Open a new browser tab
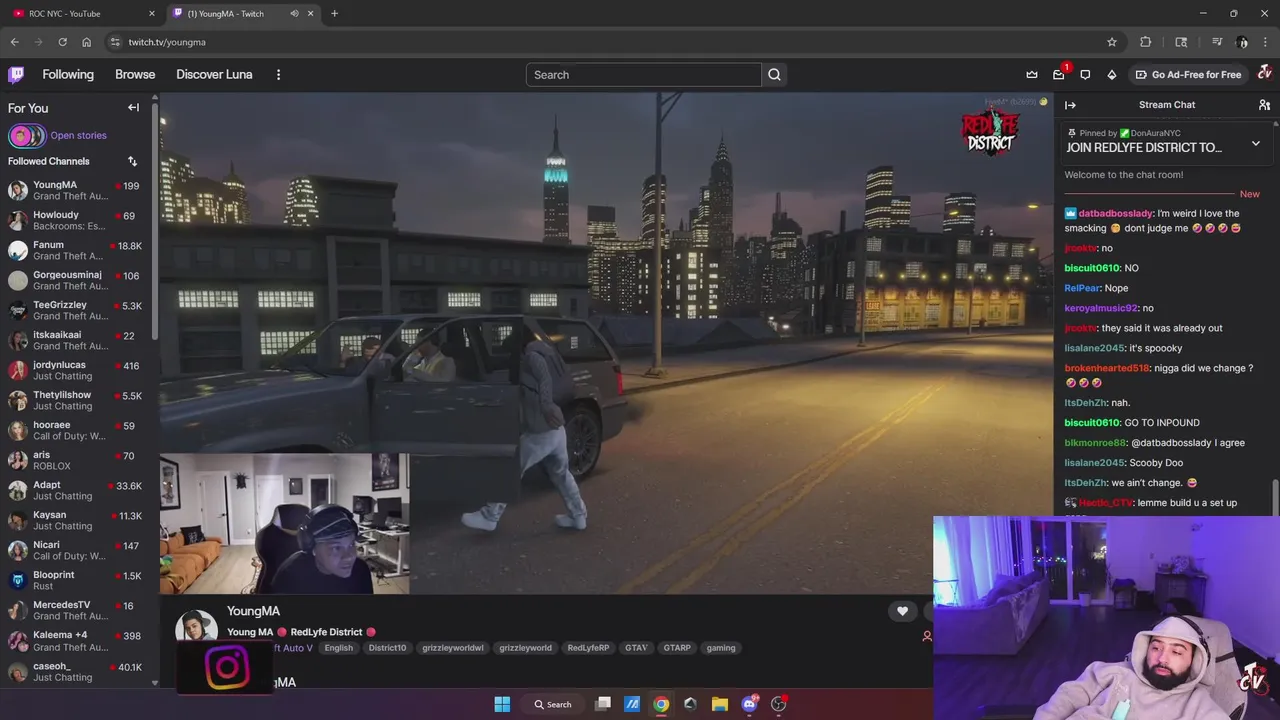The image size is (1280, 720). point(334,13)
